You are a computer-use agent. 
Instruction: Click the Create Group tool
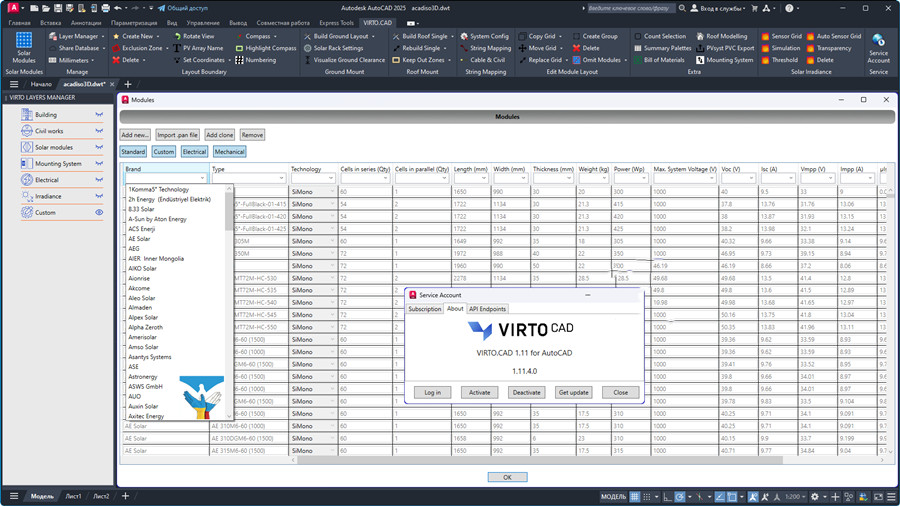tap(595, 36)
